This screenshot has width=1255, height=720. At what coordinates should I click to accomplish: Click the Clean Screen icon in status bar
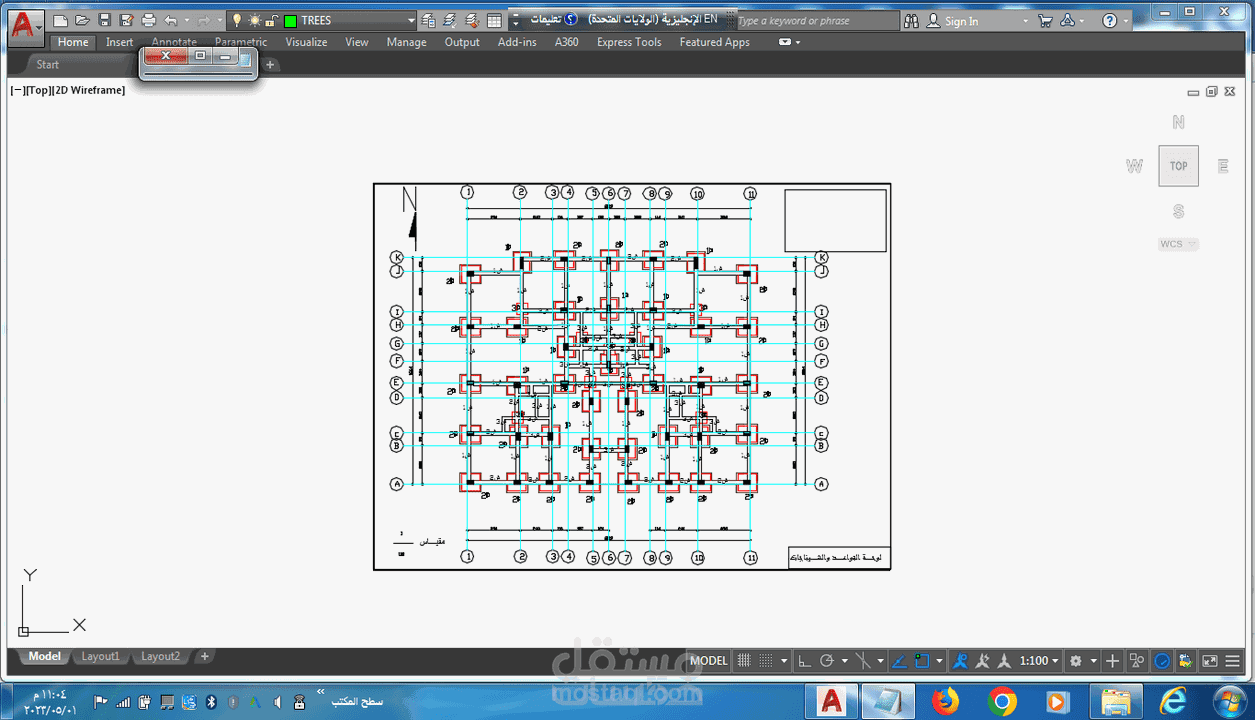pos(1210,661)
